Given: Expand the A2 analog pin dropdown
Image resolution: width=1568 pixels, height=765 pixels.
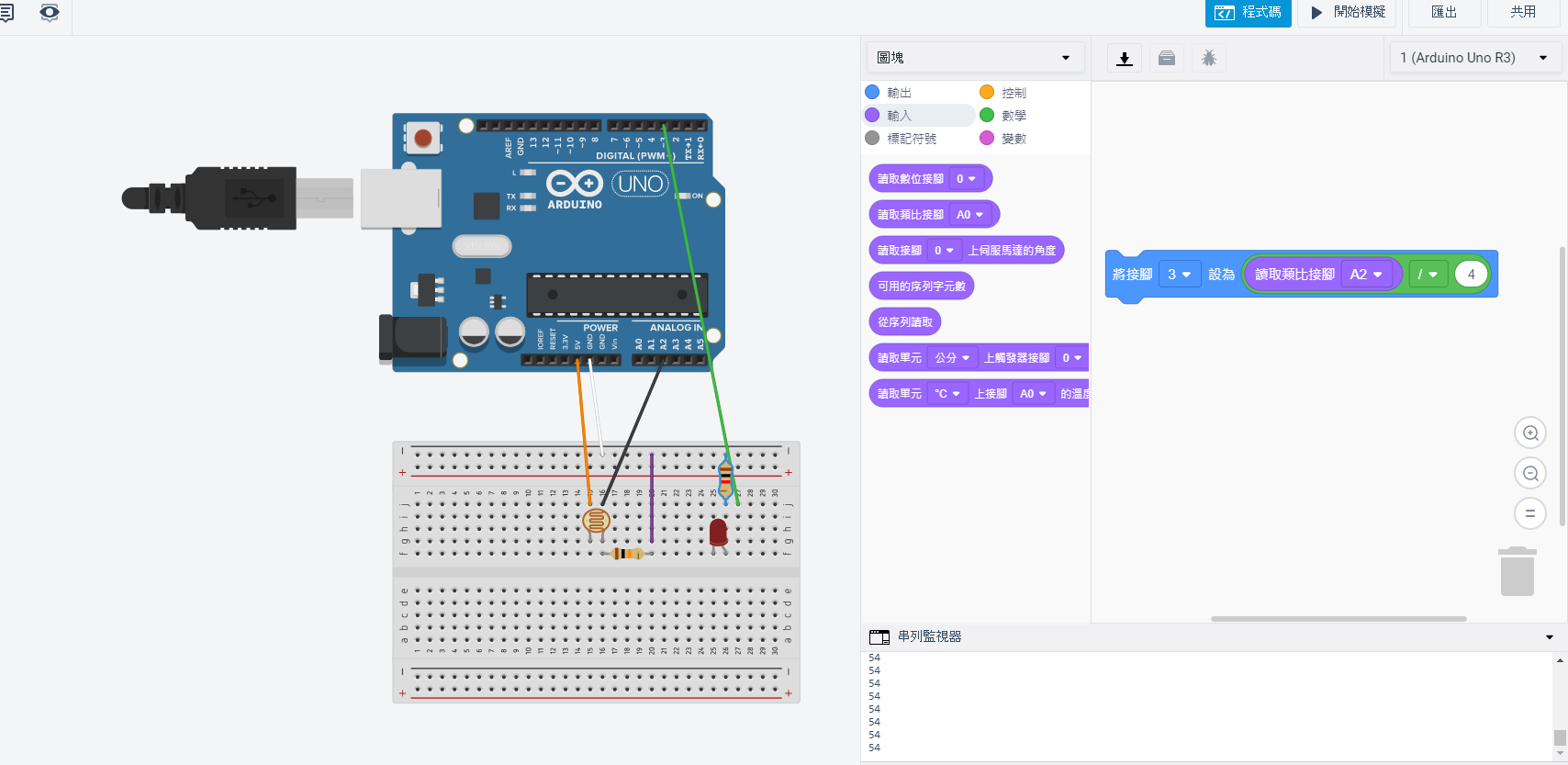Looking at the screenshot, I should (1366, 275).
